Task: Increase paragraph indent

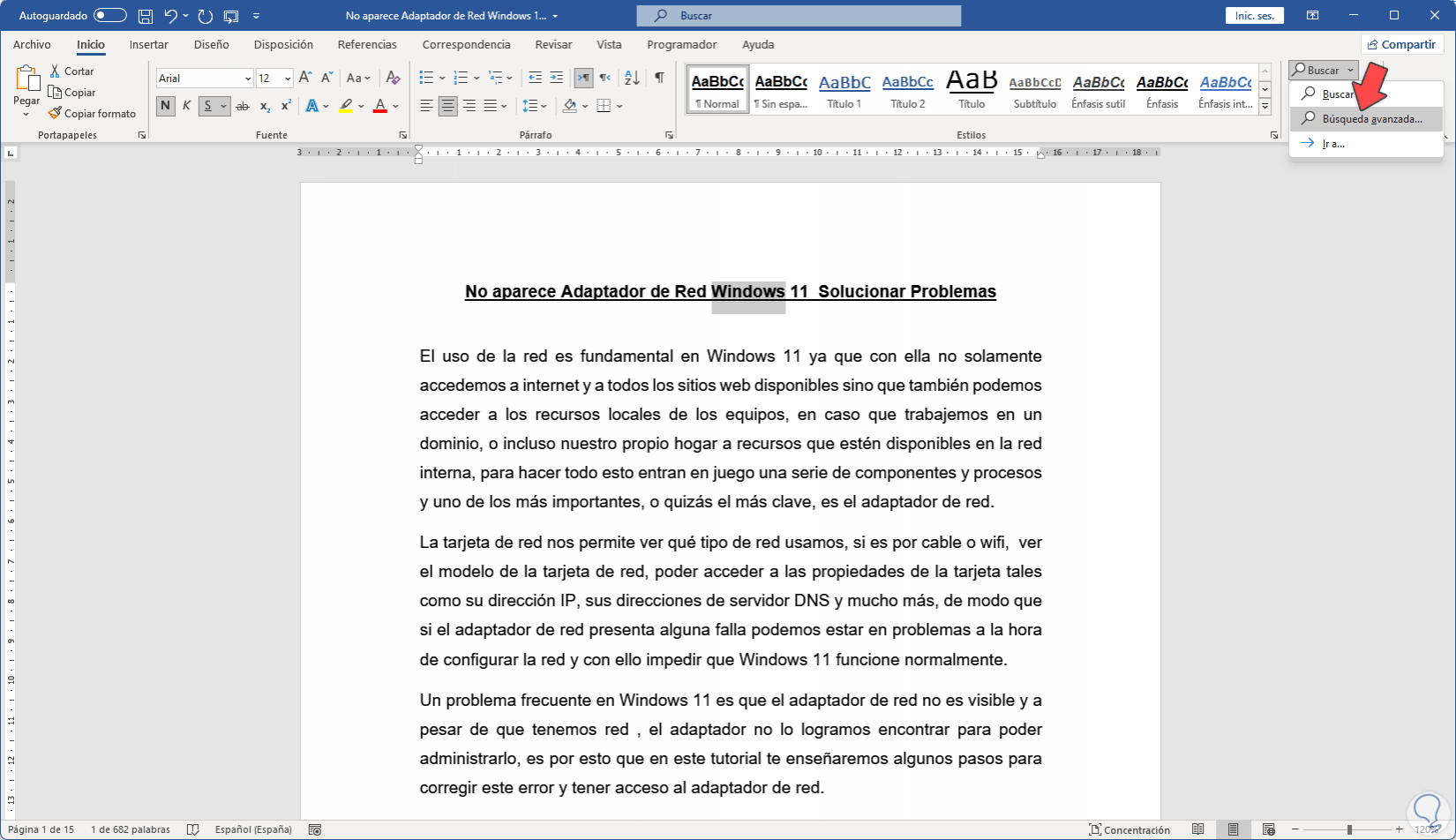Action: [556, 78]
